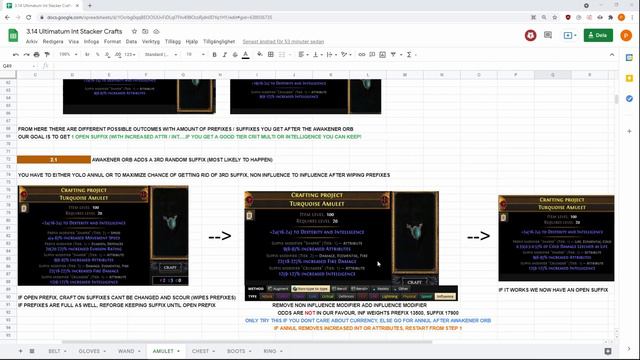Open text rotation dropdown

tap(346, 54)
